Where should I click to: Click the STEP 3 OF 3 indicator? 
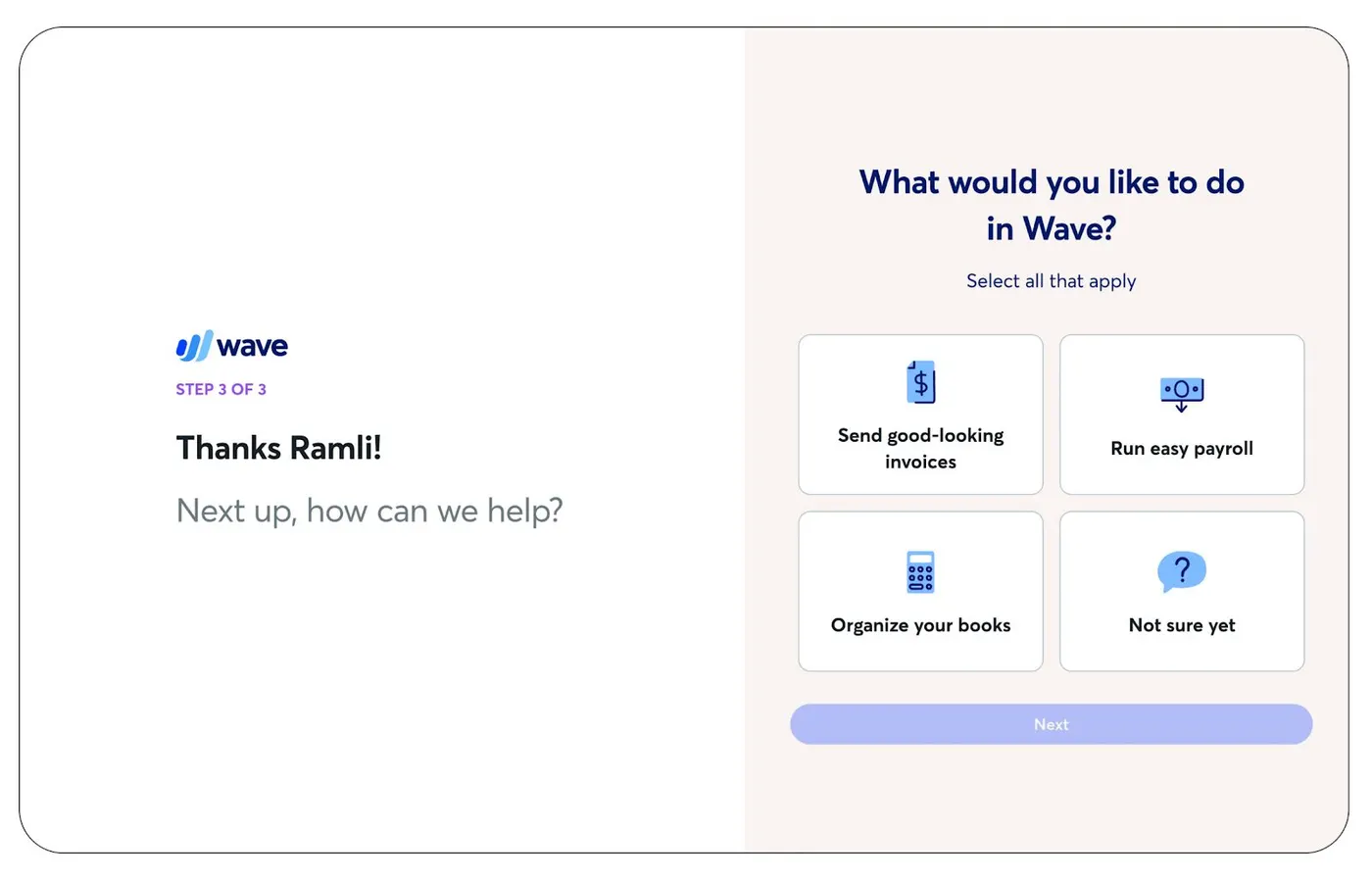pyautogui.click(x=220, y=389)
